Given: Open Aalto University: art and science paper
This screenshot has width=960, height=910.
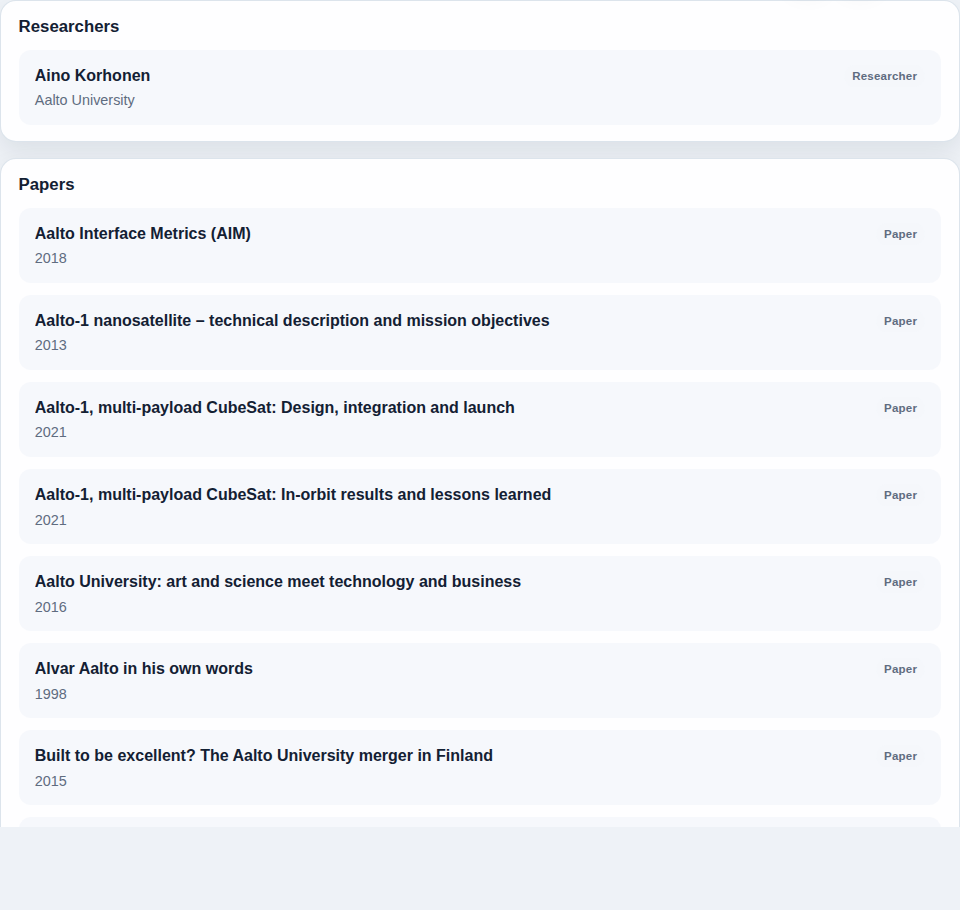Looking at the screenshot, I should [479, 593].
